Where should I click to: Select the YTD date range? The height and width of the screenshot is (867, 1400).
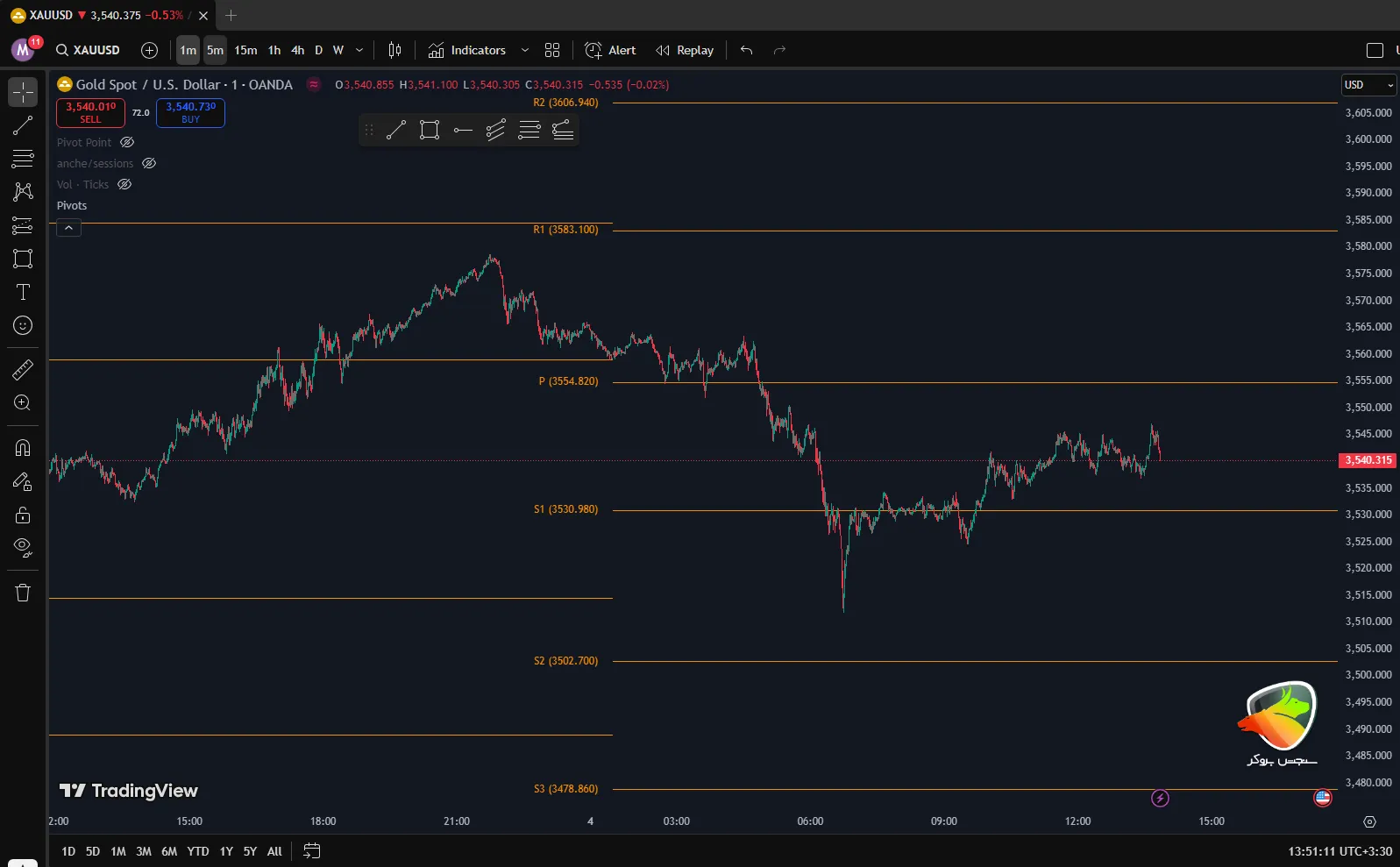point(198,851)
